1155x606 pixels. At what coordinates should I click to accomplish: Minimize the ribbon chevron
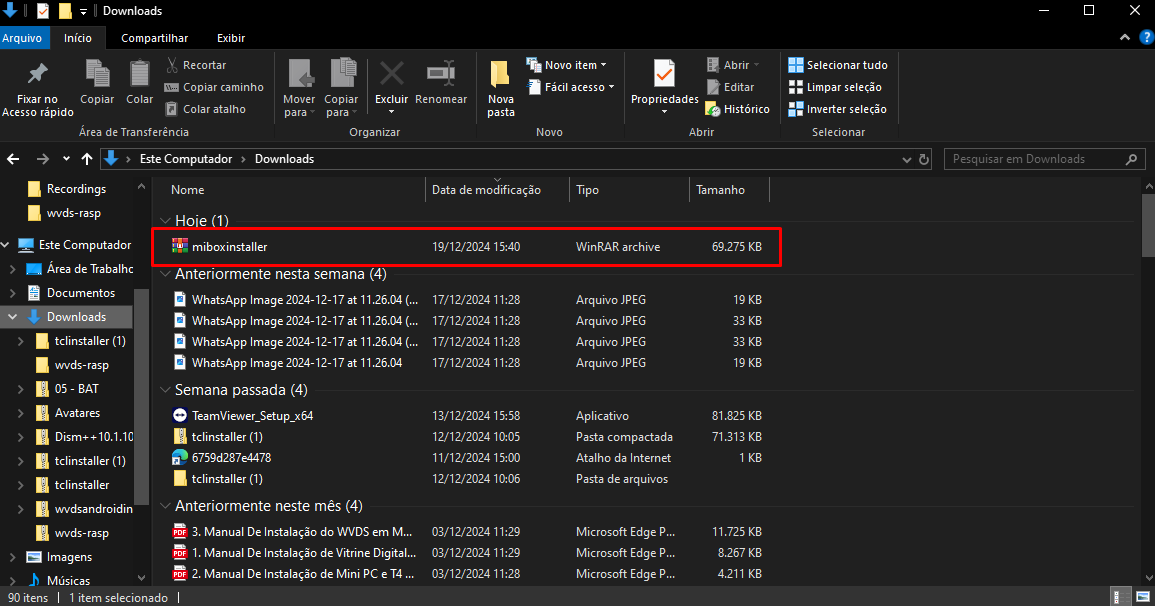click(1125, 38)
